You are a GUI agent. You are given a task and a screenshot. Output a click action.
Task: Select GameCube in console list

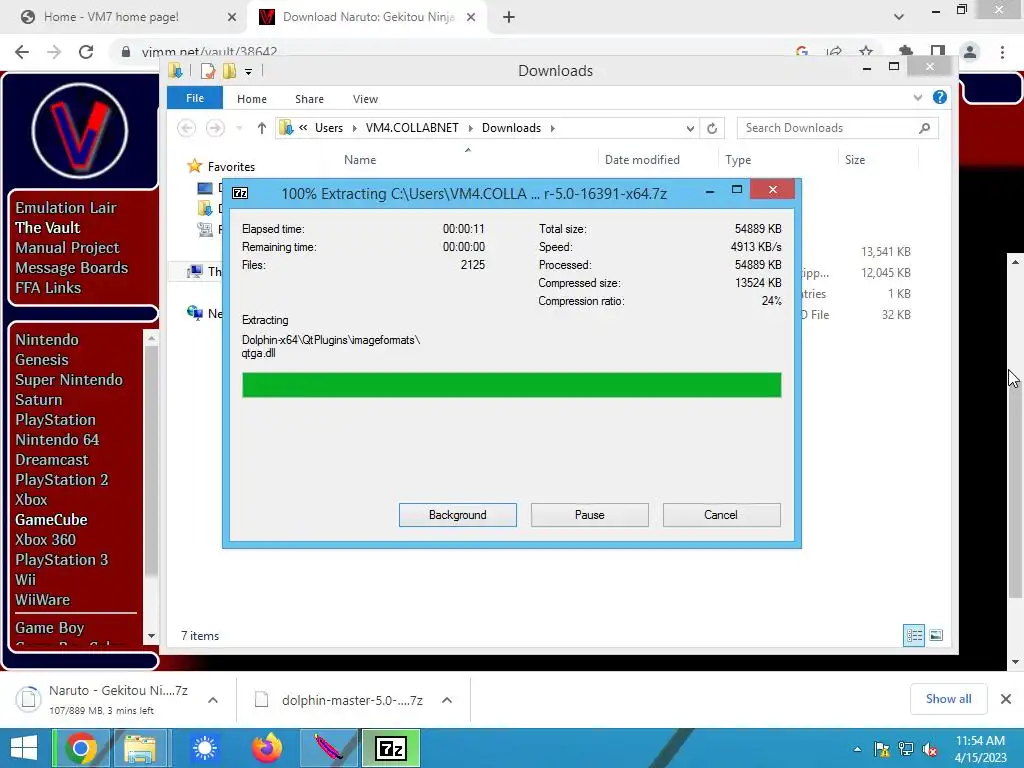click(x=51, y=520)
